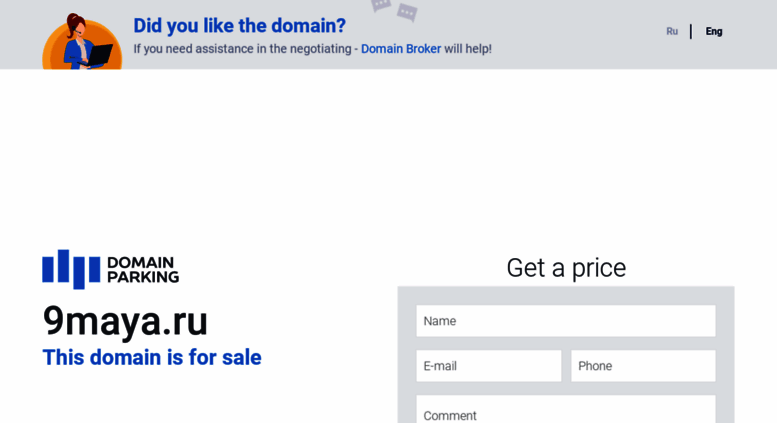This screenshot has height=423, width=777.
Task: Open the Domain Broker link
Action: pyautogui.click(x=401, y=49)
